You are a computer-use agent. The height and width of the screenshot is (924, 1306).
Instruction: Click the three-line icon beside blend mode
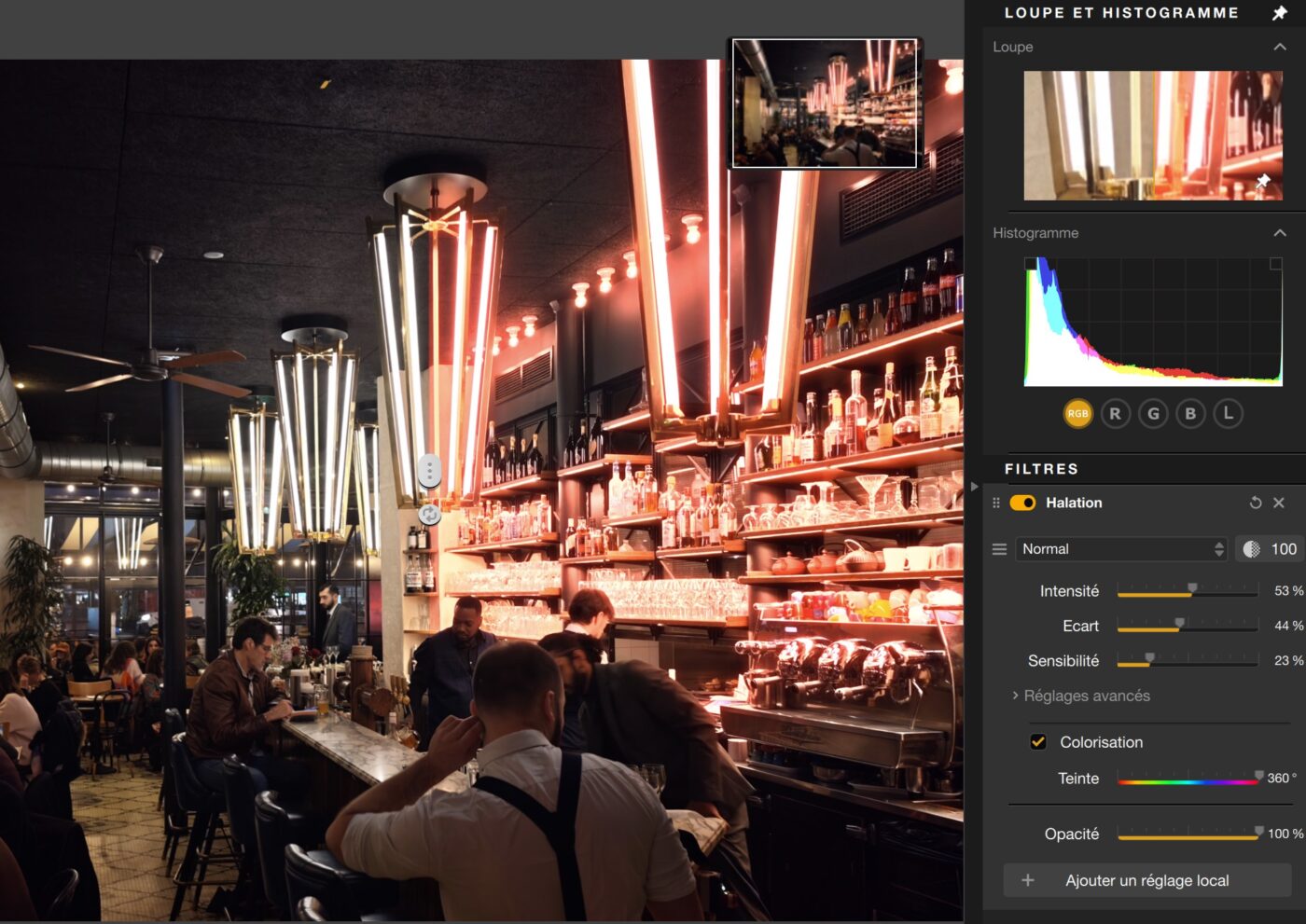click(x=999, y=549)
